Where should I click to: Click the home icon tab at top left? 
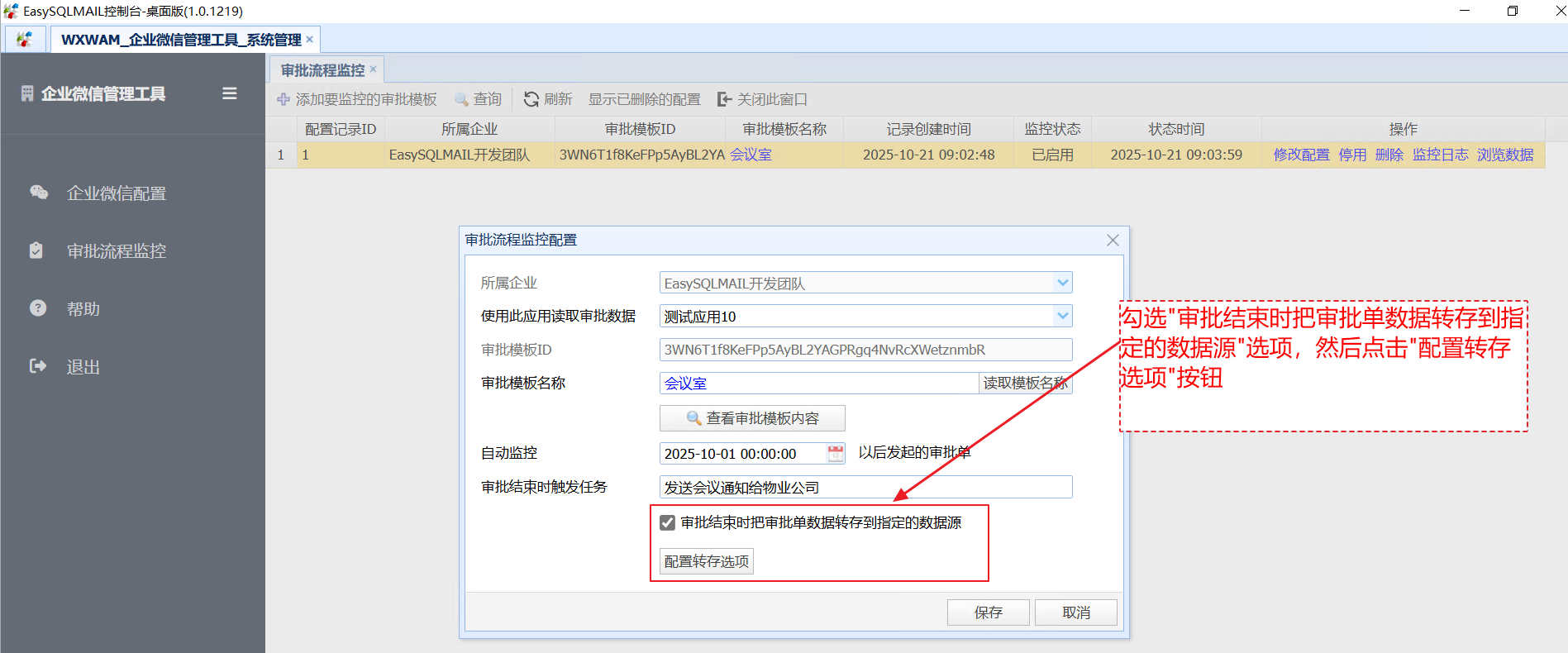coord(25,39)
